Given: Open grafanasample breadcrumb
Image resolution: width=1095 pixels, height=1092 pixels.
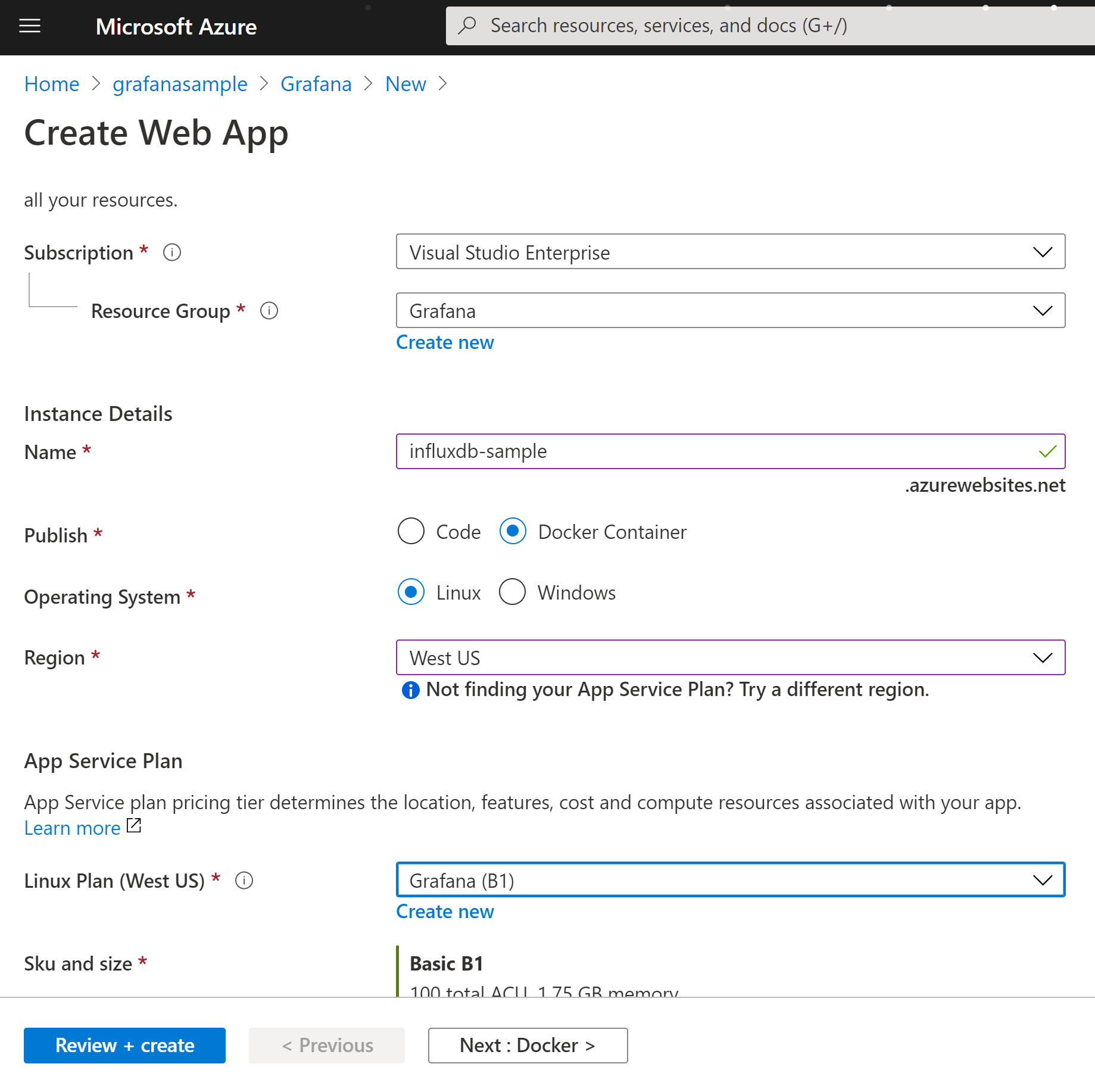Looking at the screenshot, I should point(180,84).
